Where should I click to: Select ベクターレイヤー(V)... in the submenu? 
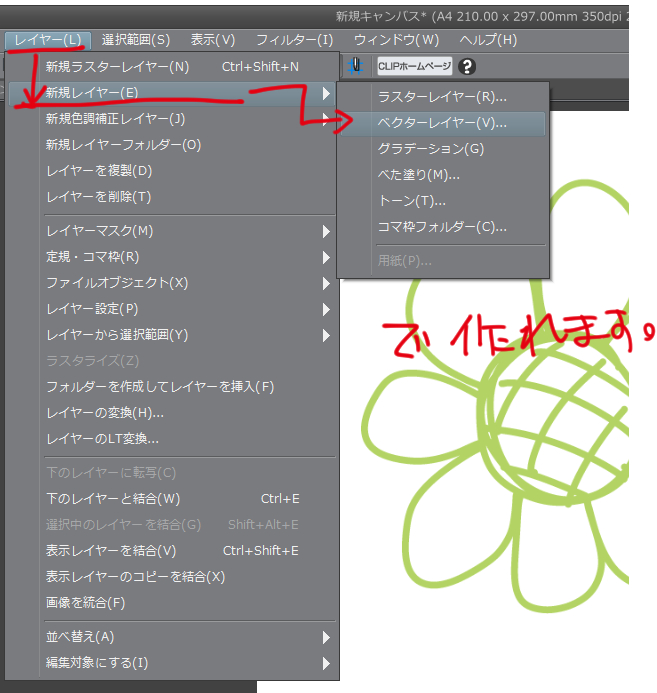pyautogui.click(x=442, y=123)
